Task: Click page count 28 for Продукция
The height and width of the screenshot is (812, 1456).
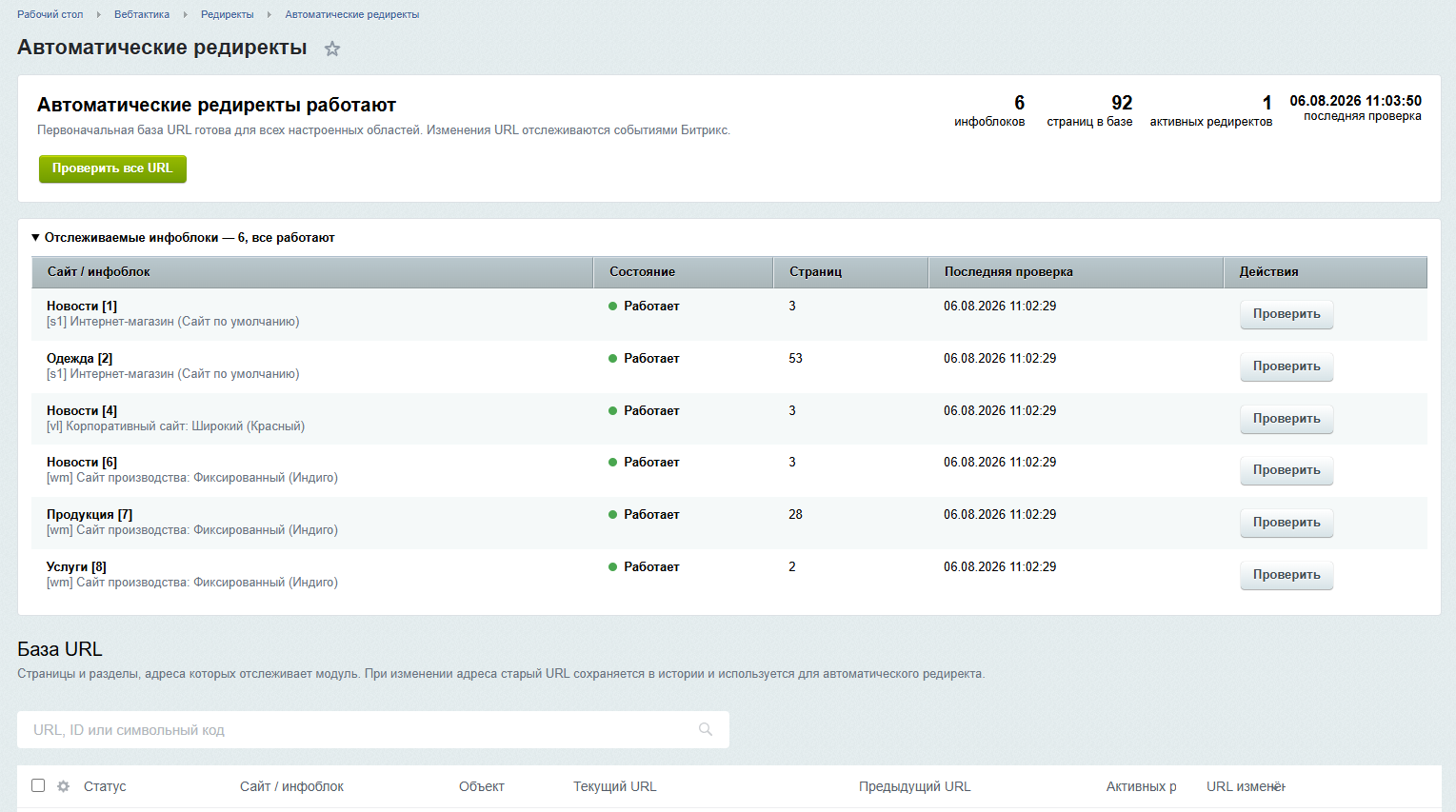Action: tap(795, 514)
